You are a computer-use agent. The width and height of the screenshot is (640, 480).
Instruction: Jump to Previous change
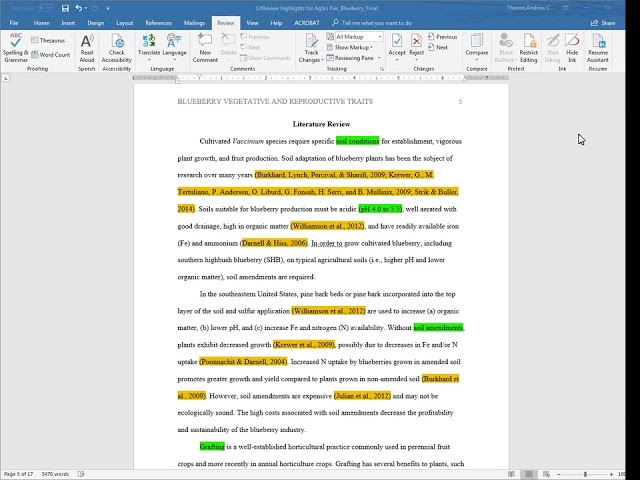442,37
